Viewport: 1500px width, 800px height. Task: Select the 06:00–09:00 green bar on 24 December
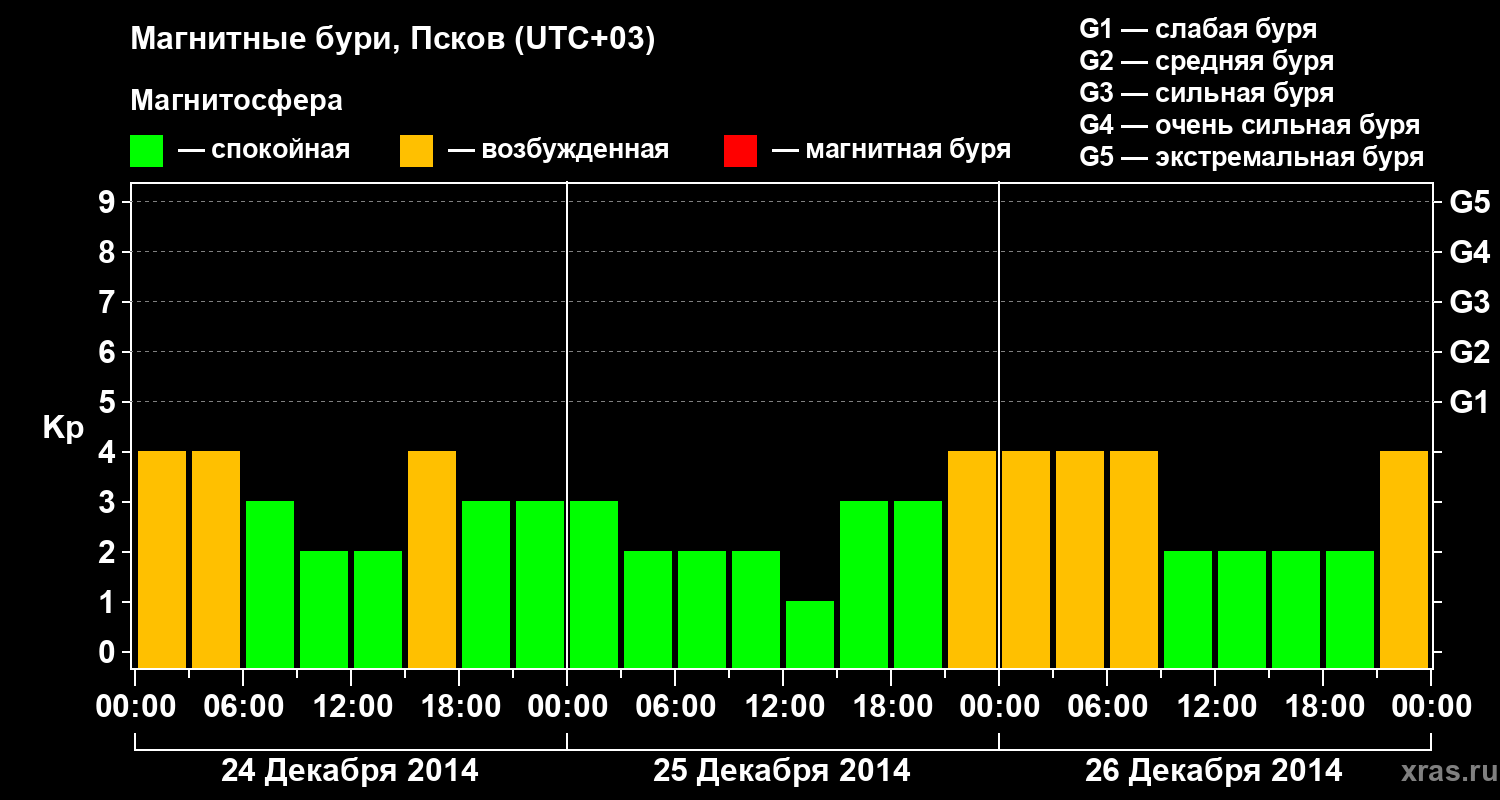[x=270, y=584]
